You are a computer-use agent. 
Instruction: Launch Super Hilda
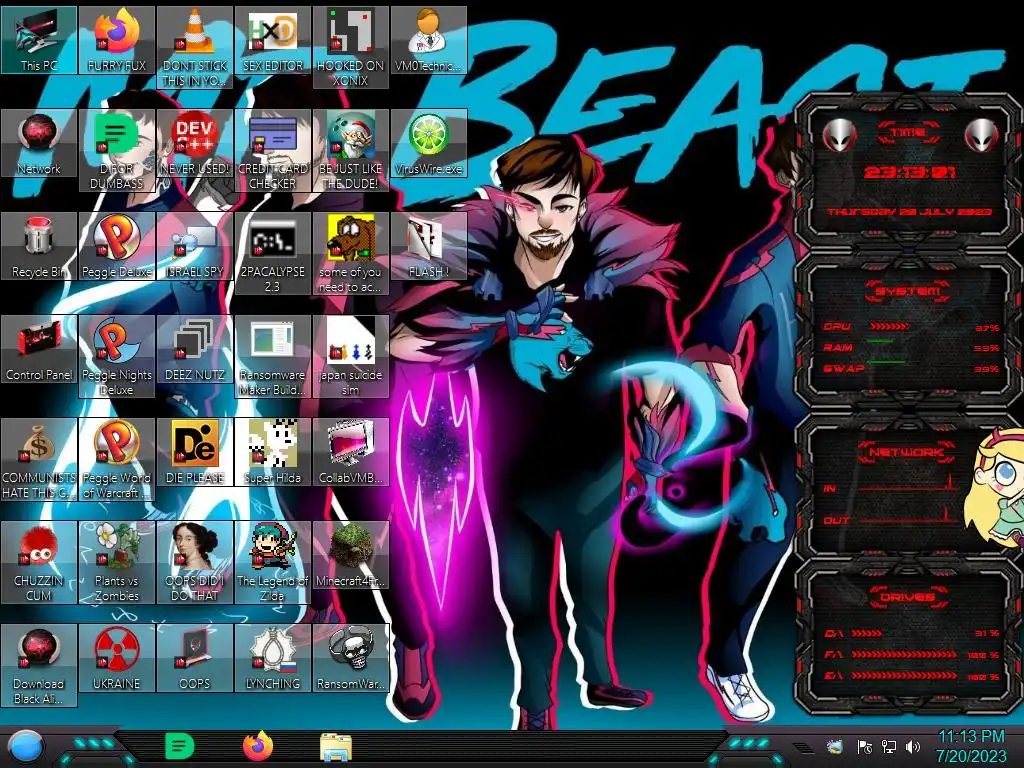273,453
